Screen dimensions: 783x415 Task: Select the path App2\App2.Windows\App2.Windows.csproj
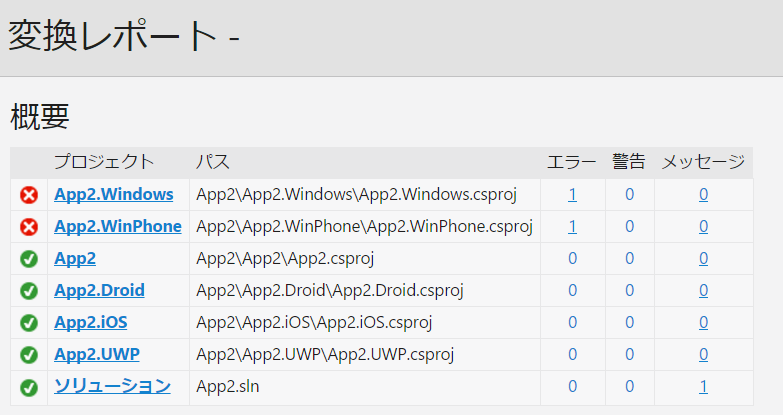click(357, 194)
